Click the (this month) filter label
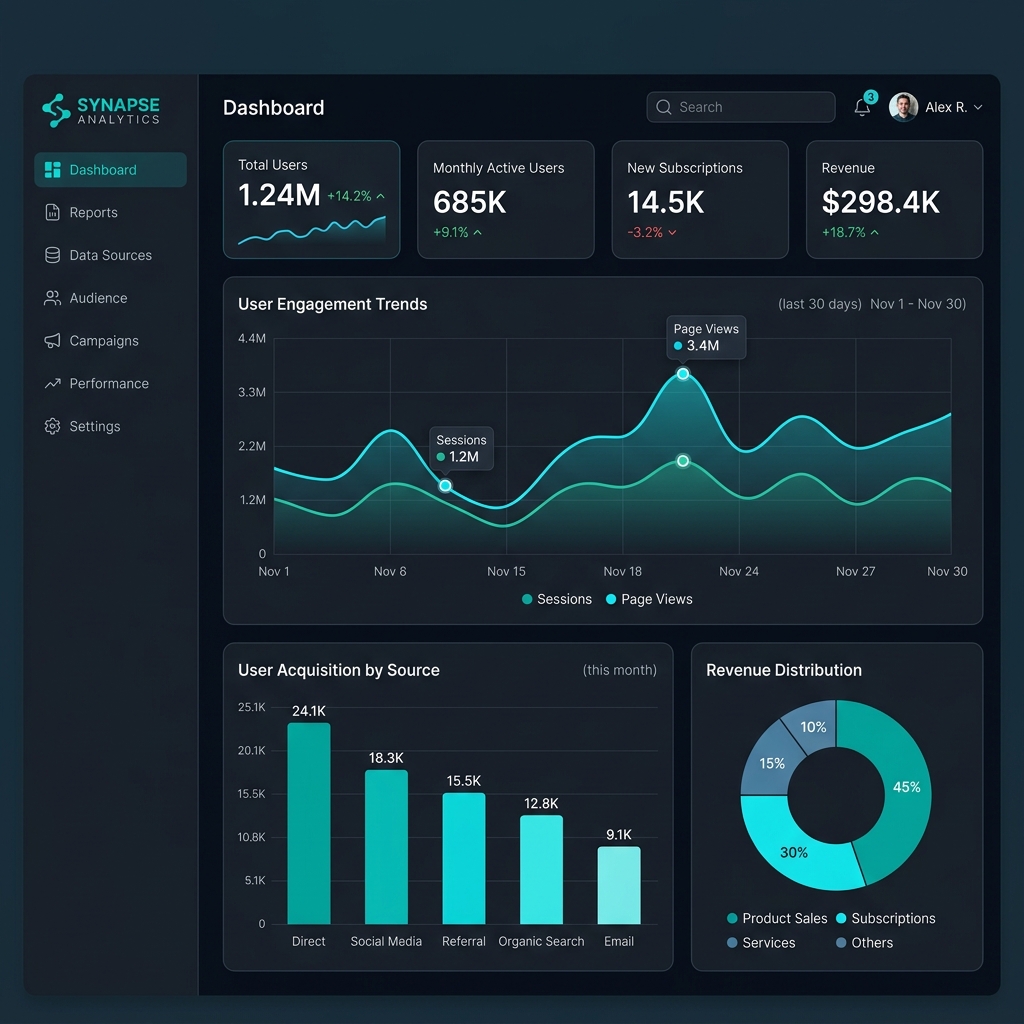Screen dimensions: 1024x1024 click(x=620, y=670)
